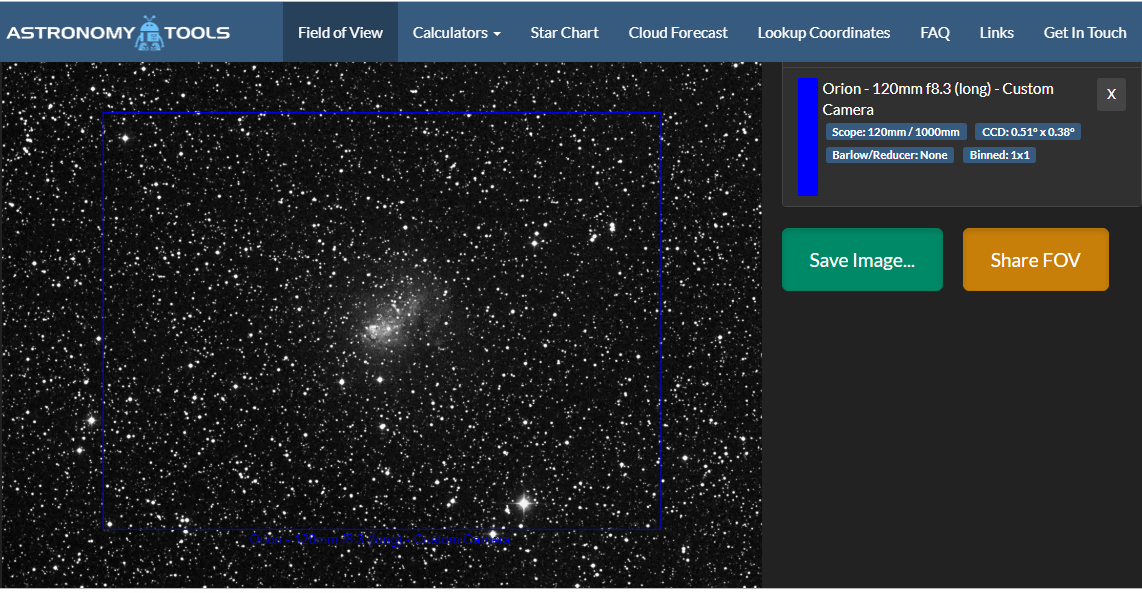Screen dimensions: 1142x593
Task: Click the Barlow/Reducer None badge
Action: [889, 155]
